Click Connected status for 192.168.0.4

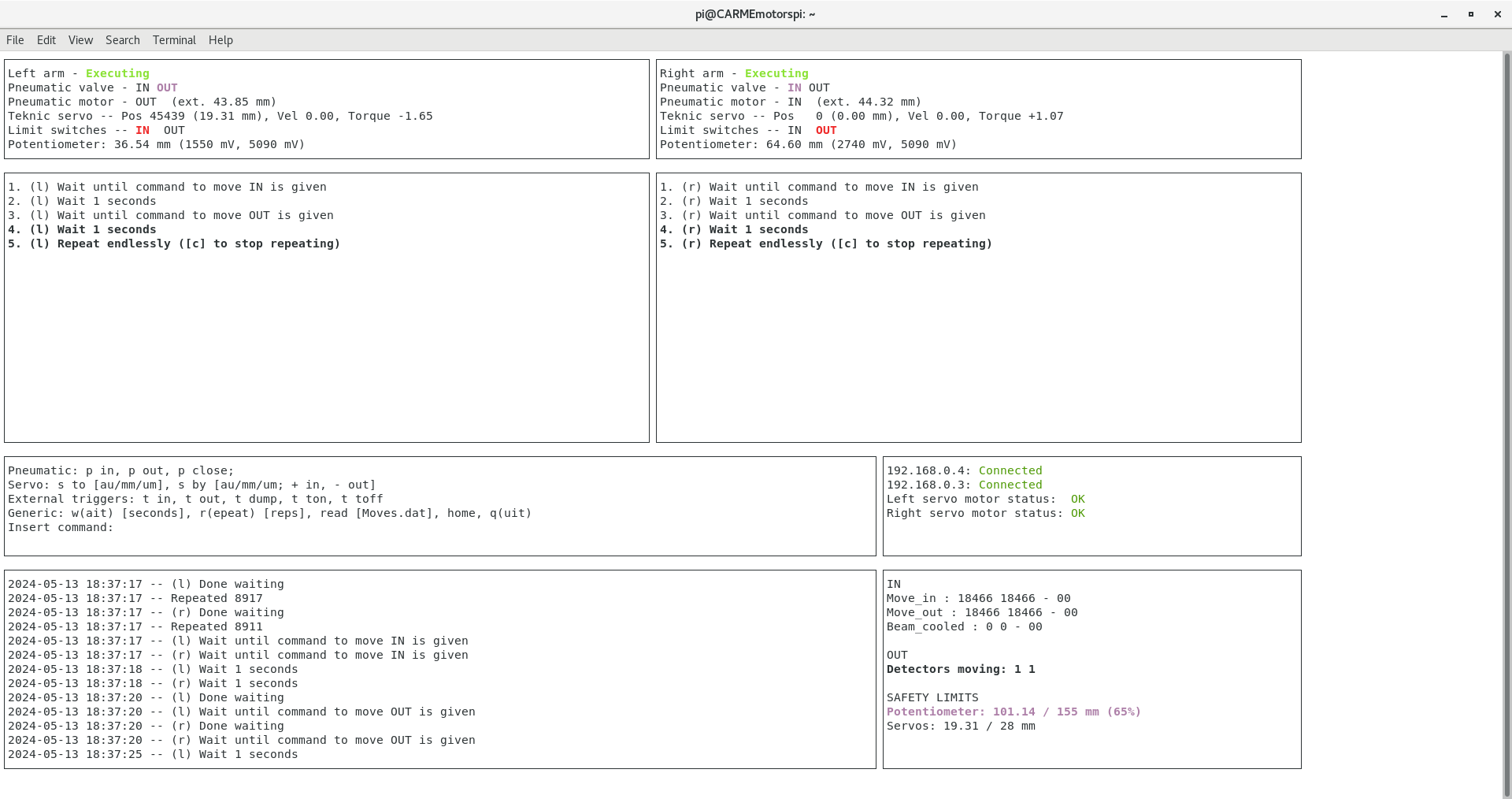click(1010, 470)
